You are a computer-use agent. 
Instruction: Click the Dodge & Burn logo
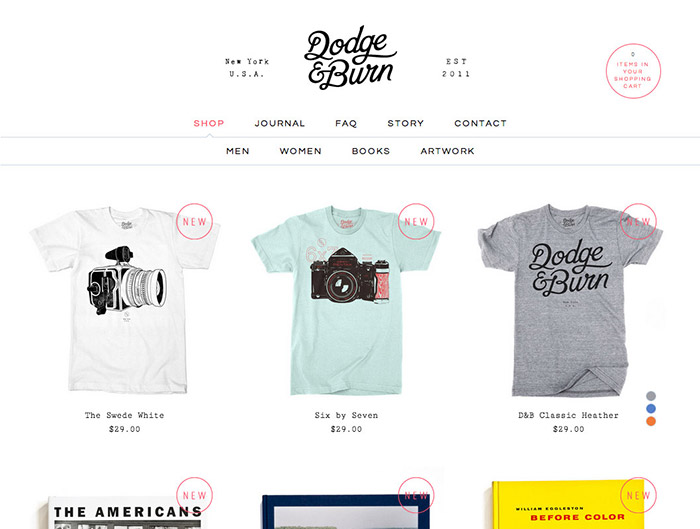tap(350, 57)
